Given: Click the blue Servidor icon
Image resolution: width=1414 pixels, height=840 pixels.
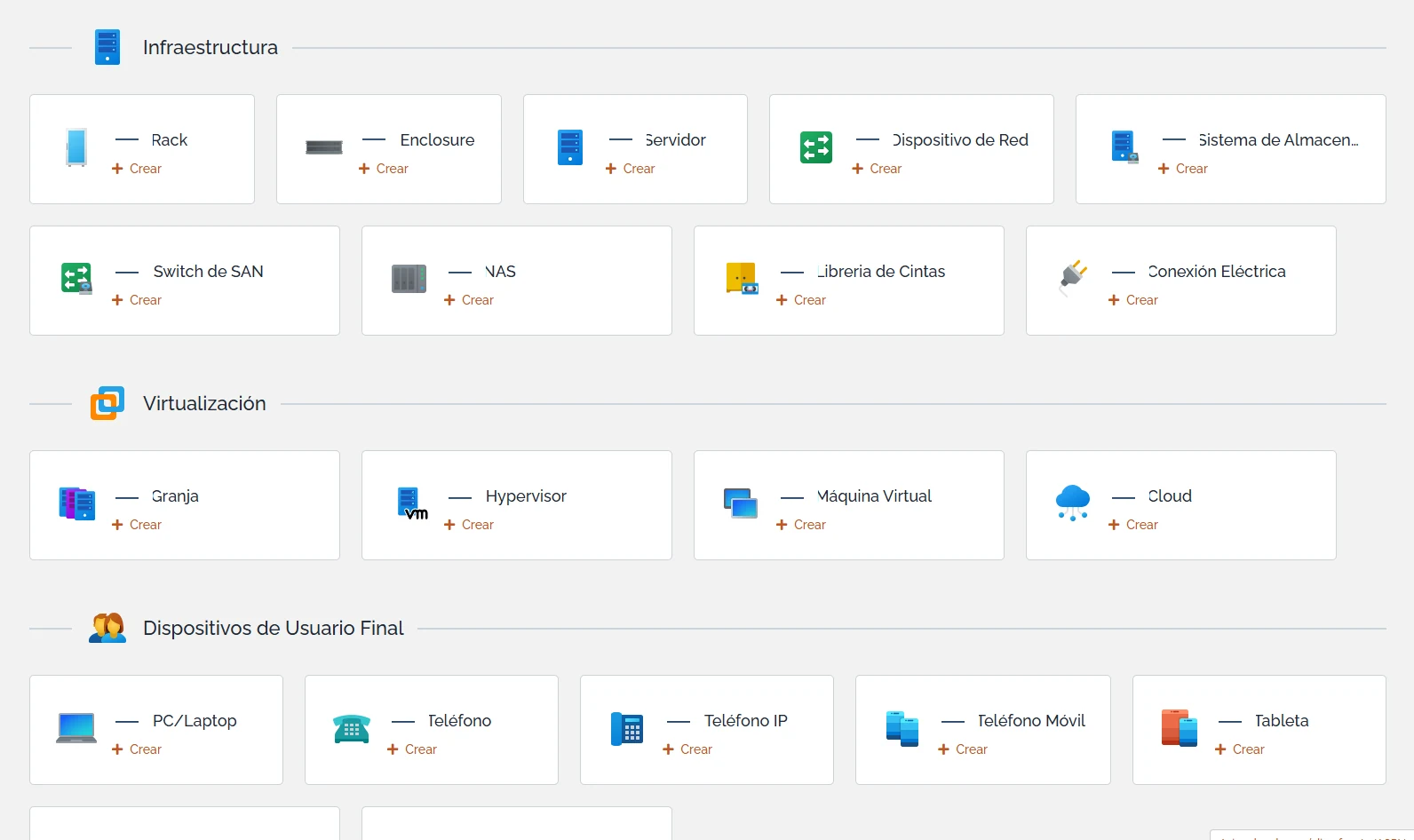Looking at the screenshot, I should point(570,147).
